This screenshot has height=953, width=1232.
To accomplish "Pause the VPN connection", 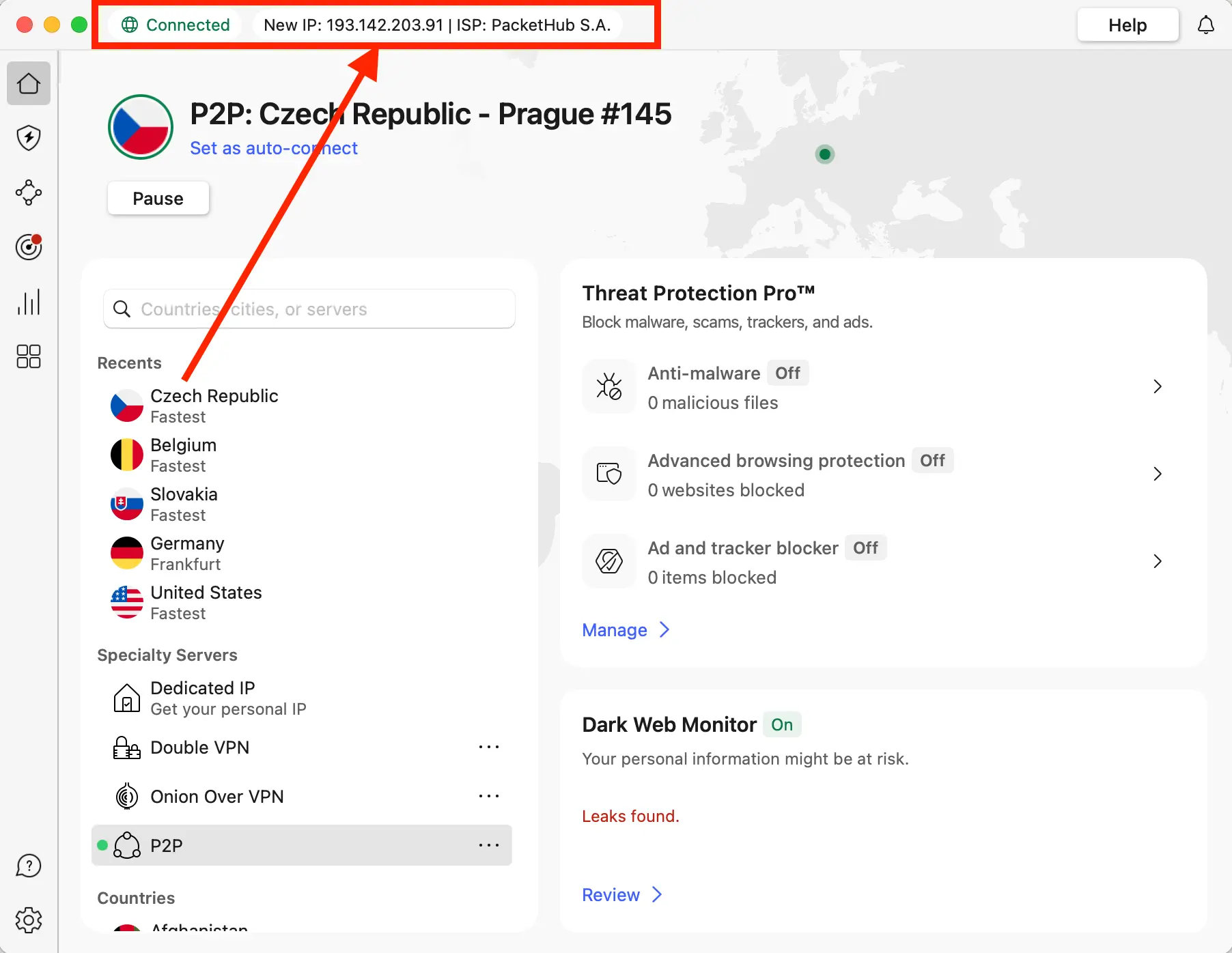I will 158,198.
